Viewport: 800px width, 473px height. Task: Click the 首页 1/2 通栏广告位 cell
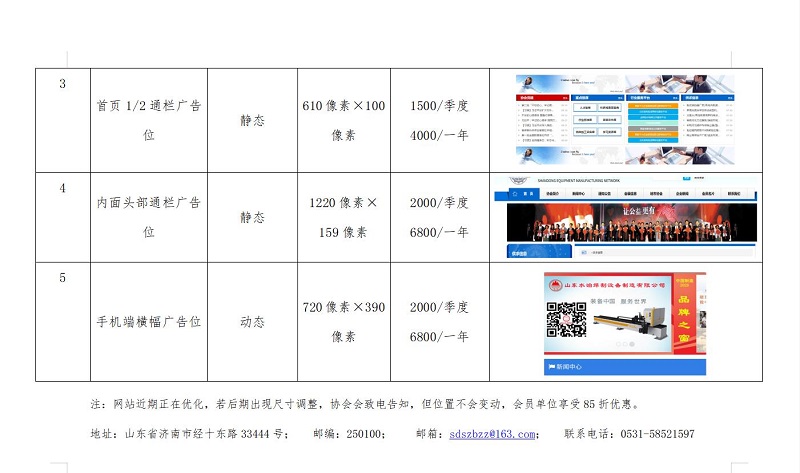(149, 120)
